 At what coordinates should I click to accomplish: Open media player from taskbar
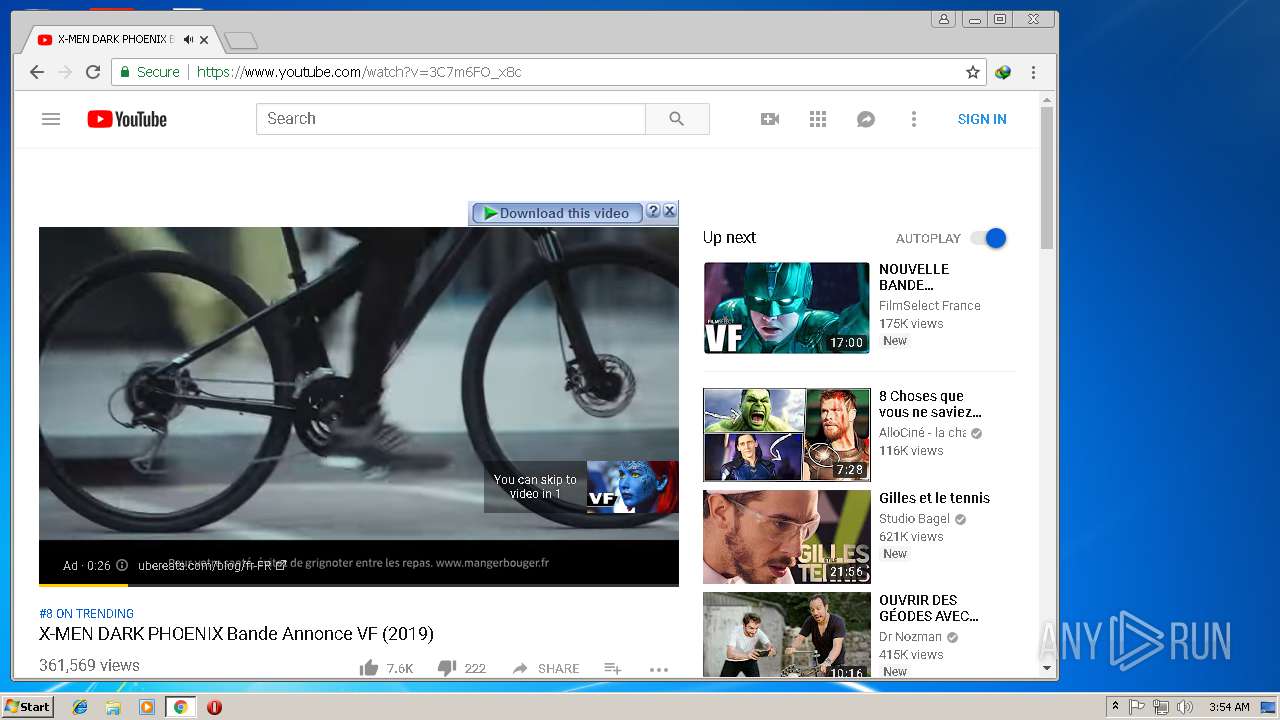147,707
